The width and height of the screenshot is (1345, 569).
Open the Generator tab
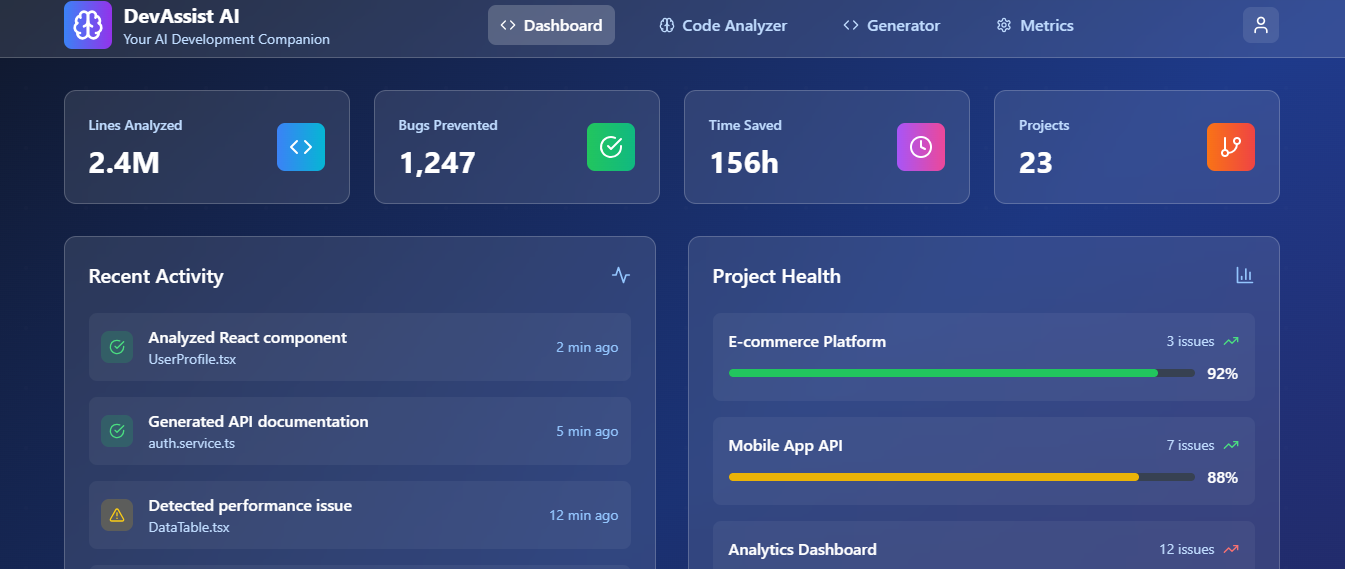[891, 25]
